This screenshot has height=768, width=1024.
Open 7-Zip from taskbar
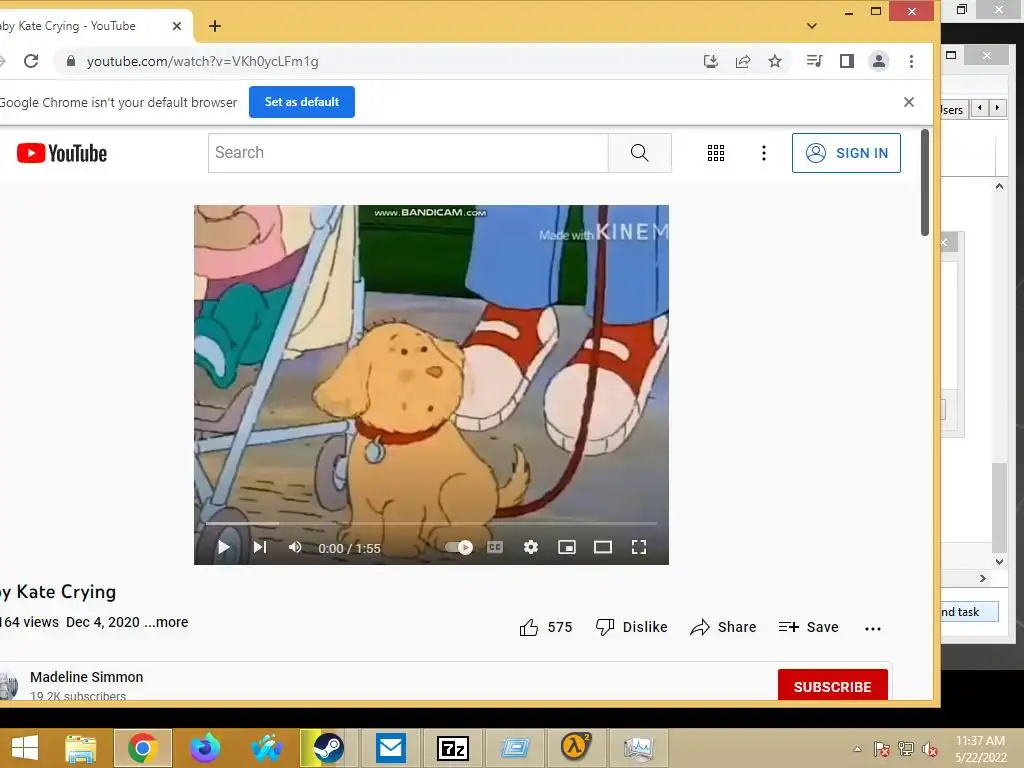(x=453, y=748)
